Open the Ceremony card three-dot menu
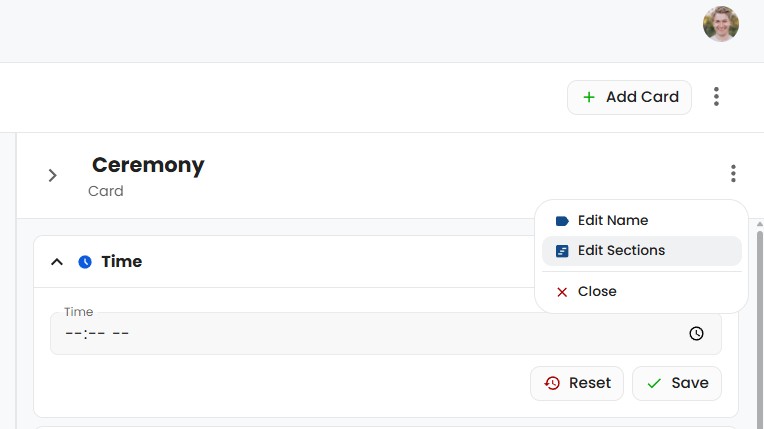 coord(733,174)
